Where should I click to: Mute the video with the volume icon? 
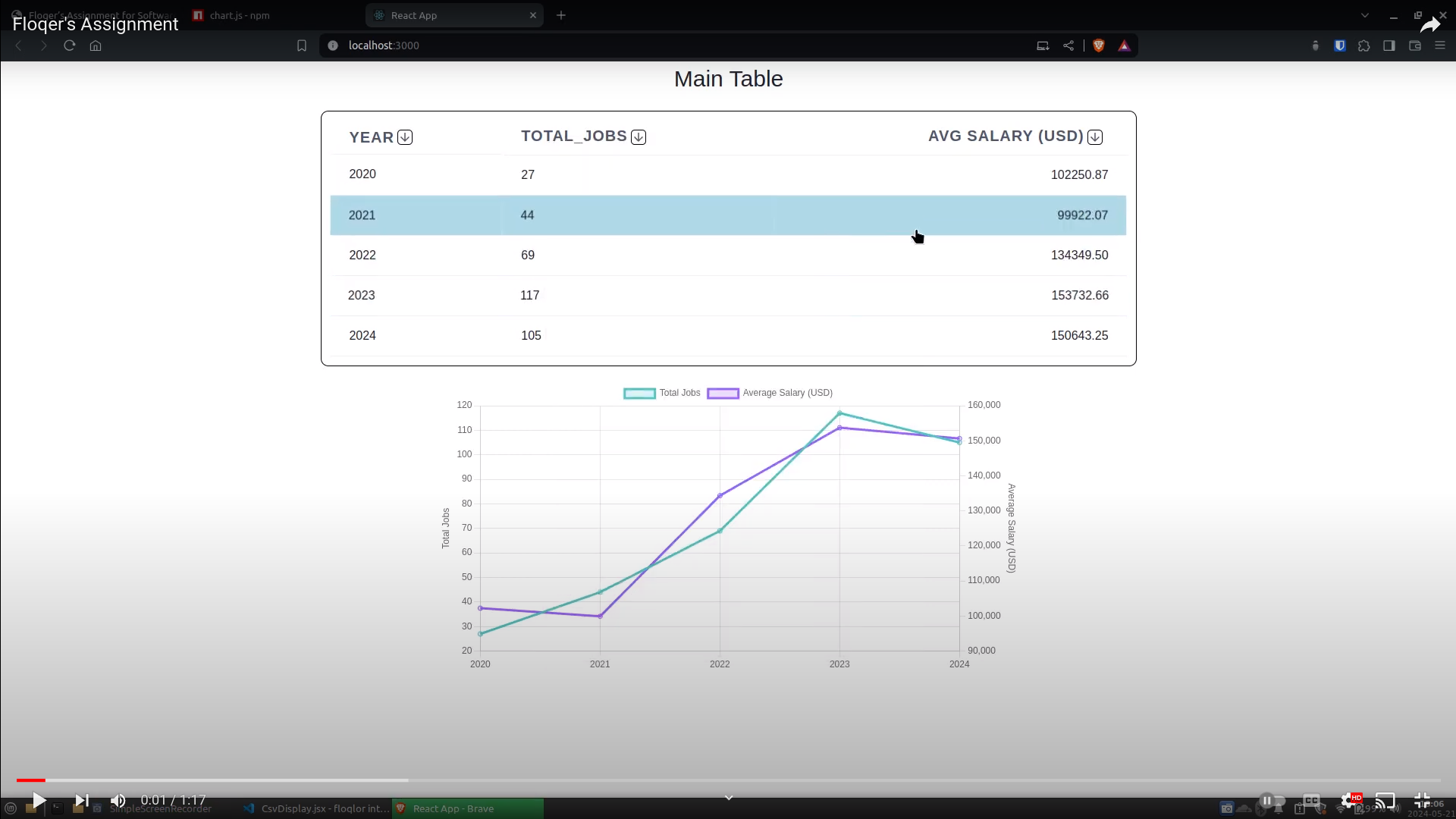point(118,800)
